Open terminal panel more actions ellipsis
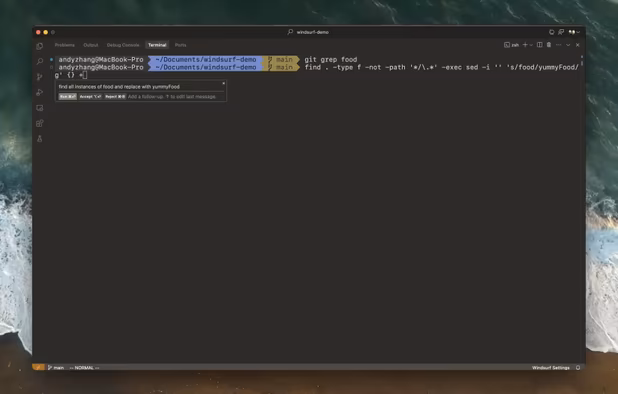 (558, 45)
